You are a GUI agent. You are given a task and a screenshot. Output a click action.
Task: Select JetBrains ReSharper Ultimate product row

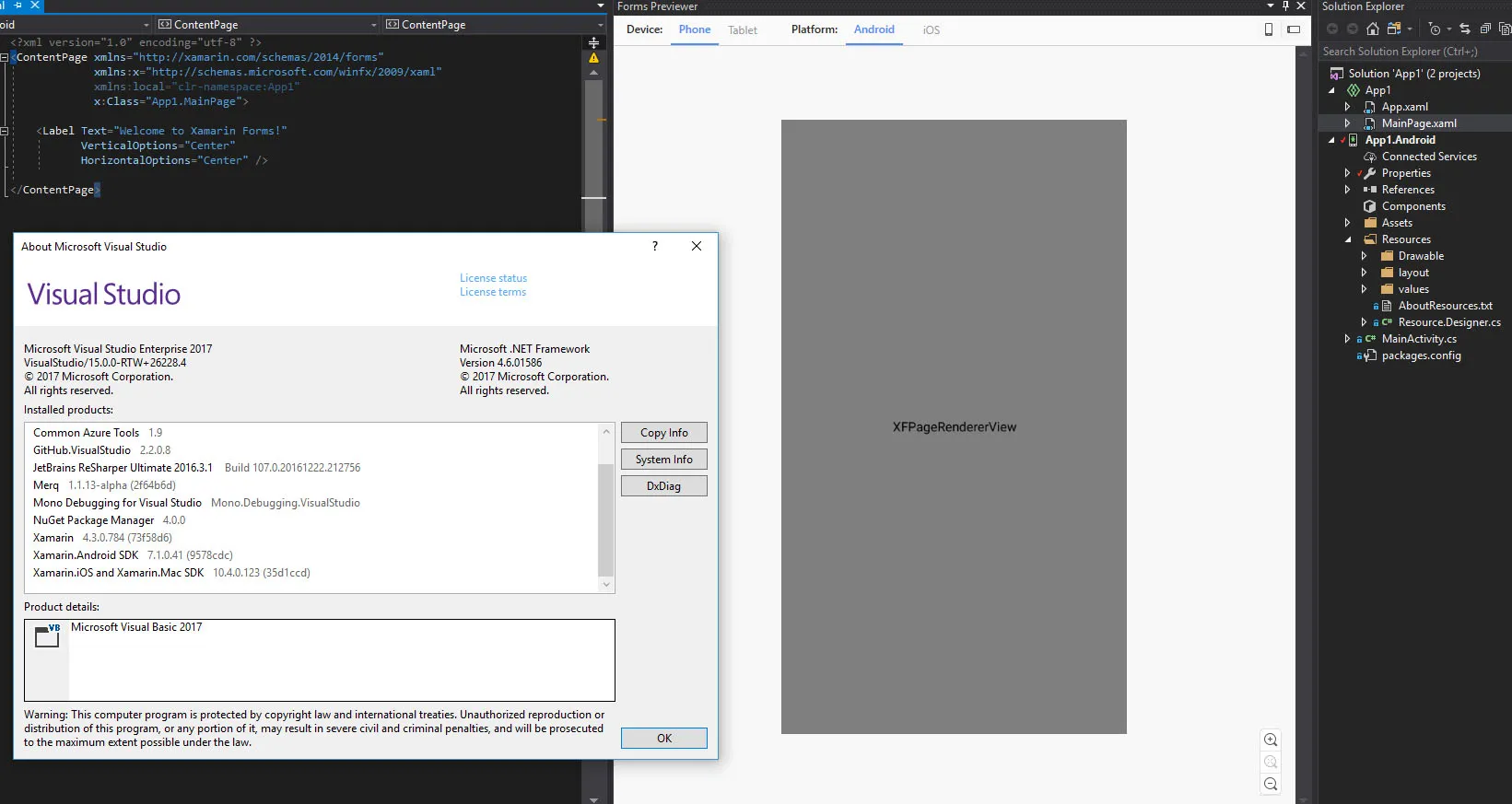pyautogui.click(x=196, y=468)
